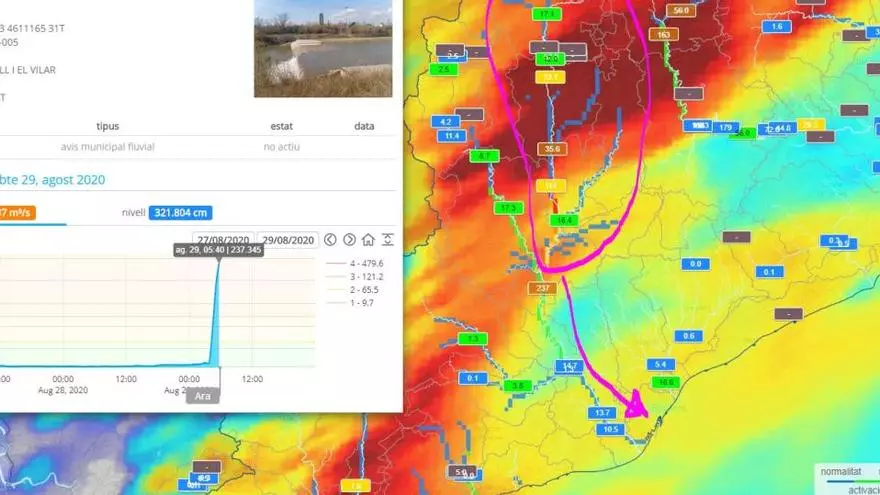Click the previous period arrow icon
The image size is (880, 495).
coord(330,240)
